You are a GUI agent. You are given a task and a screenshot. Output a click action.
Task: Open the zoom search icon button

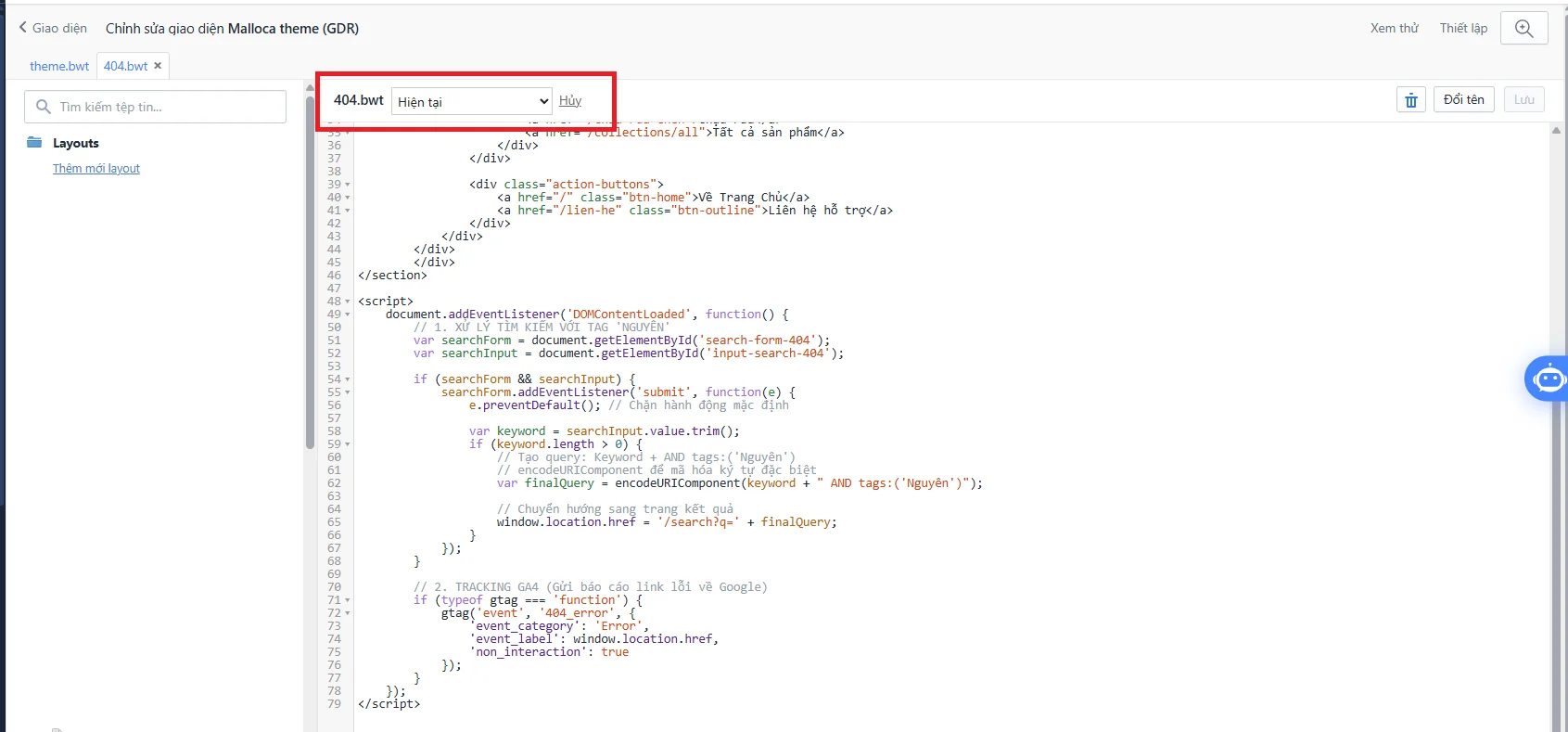(x=1523, y=28)
